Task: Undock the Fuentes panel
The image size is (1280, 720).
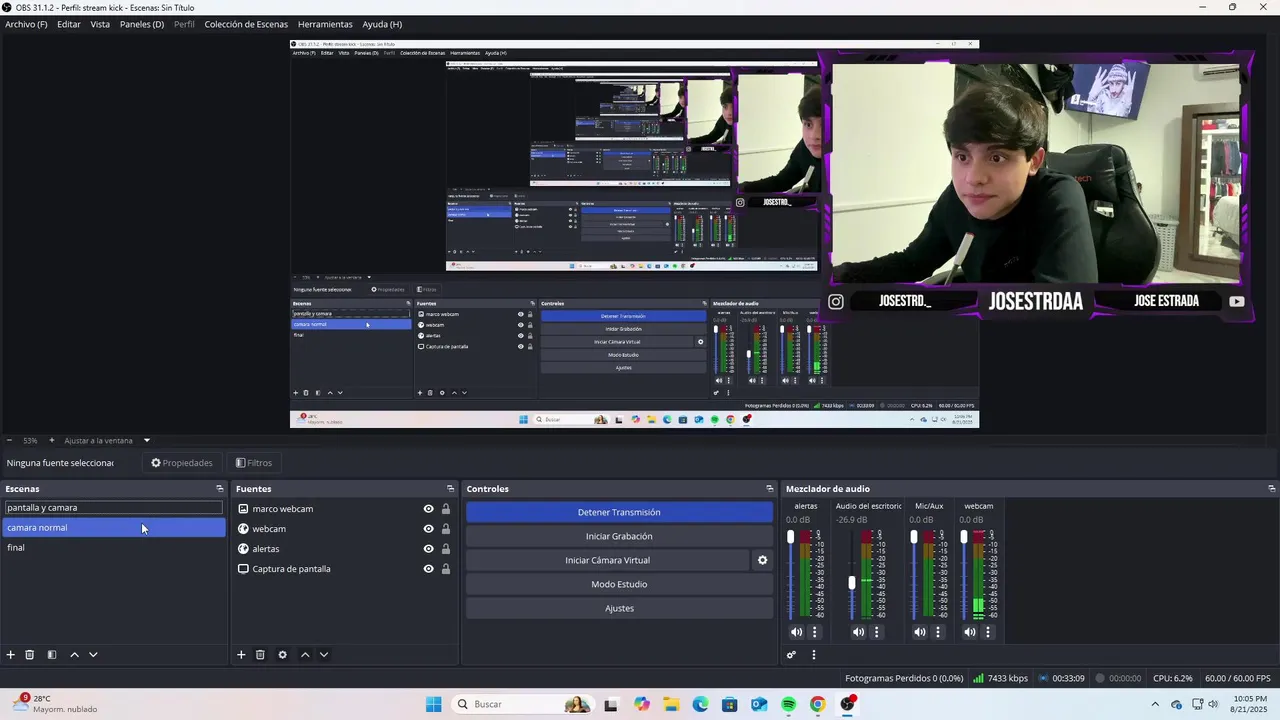Action: pos(450,489)
